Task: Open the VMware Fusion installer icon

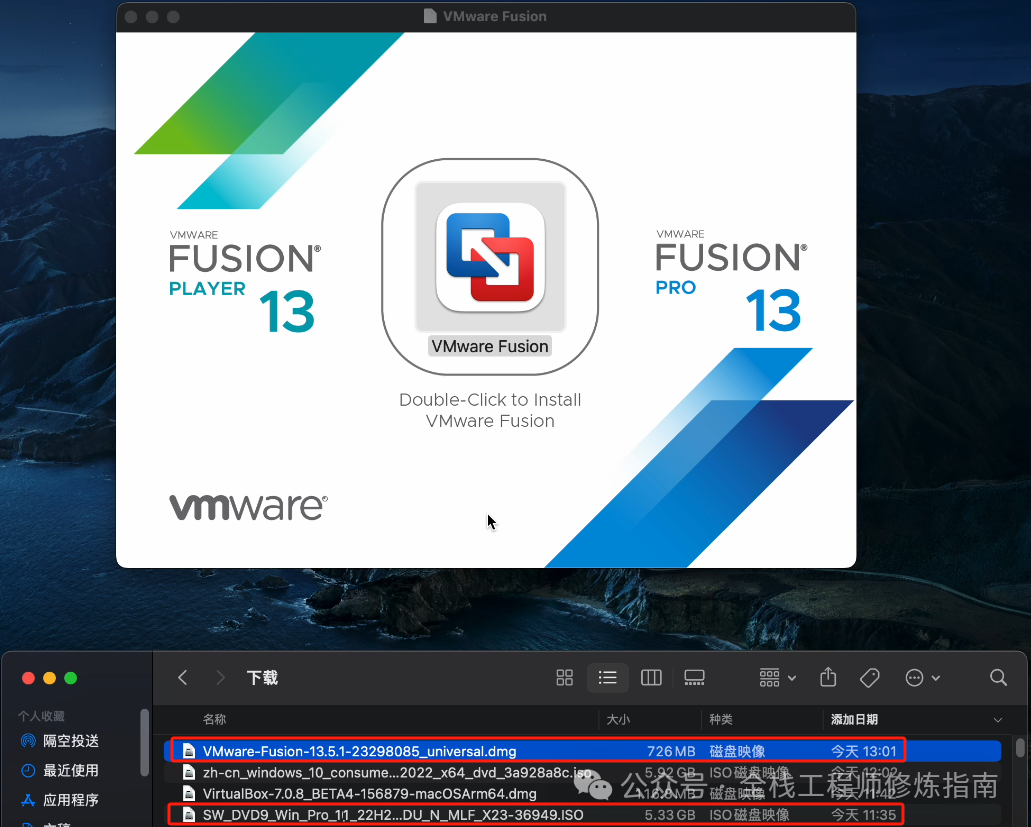Action: [490, 256]
